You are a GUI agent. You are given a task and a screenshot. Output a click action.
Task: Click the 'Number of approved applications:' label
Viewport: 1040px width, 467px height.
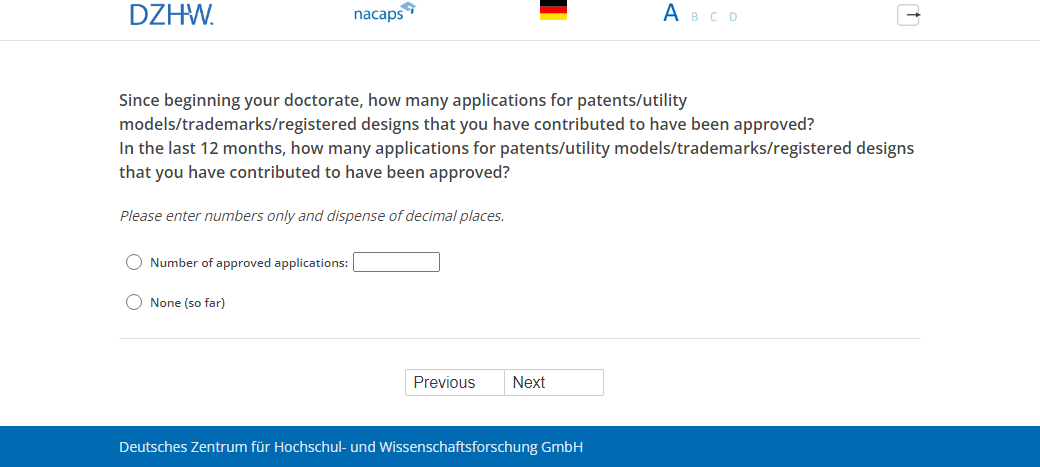pos(249,263)
